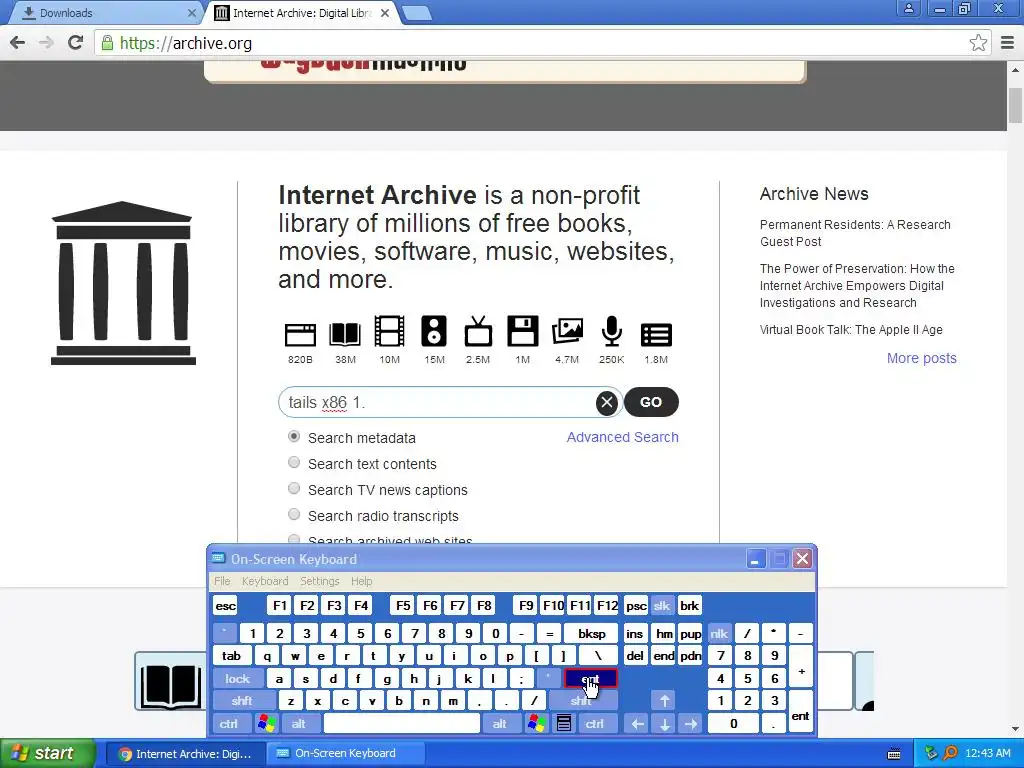Click the GO search button
The width and height of the screenshot is (1024, 768).
click(651, 402)
